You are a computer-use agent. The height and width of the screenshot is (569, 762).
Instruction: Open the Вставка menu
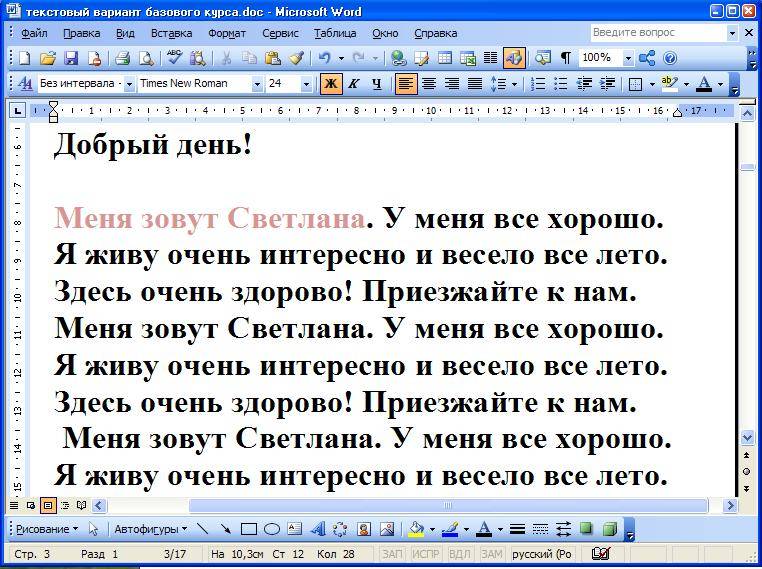point(172,33)
